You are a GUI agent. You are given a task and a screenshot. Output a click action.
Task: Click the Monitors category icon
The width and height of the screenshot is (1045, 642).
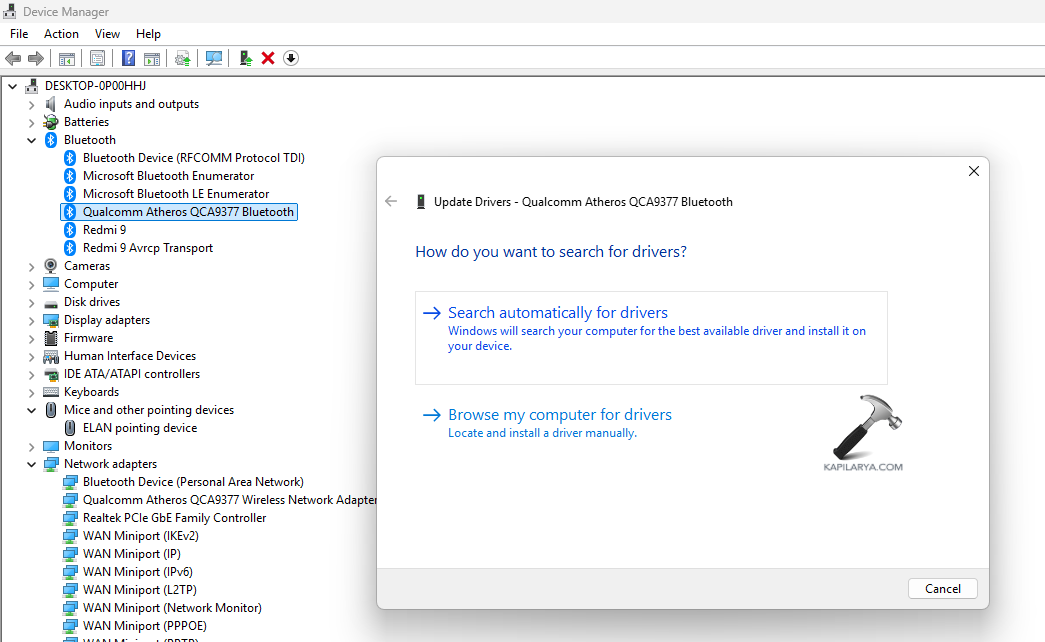(x=51, y=446)
